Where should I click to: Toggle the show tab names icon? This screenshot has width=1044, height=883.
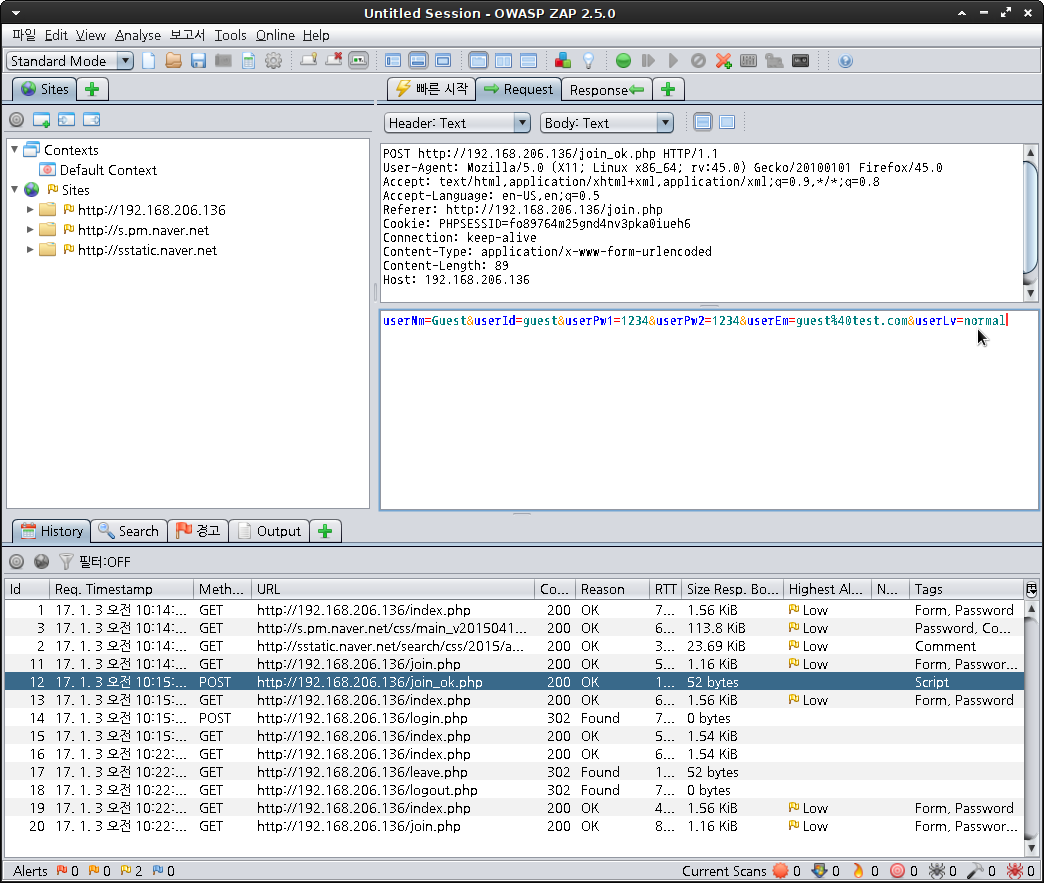pos(358,61)
